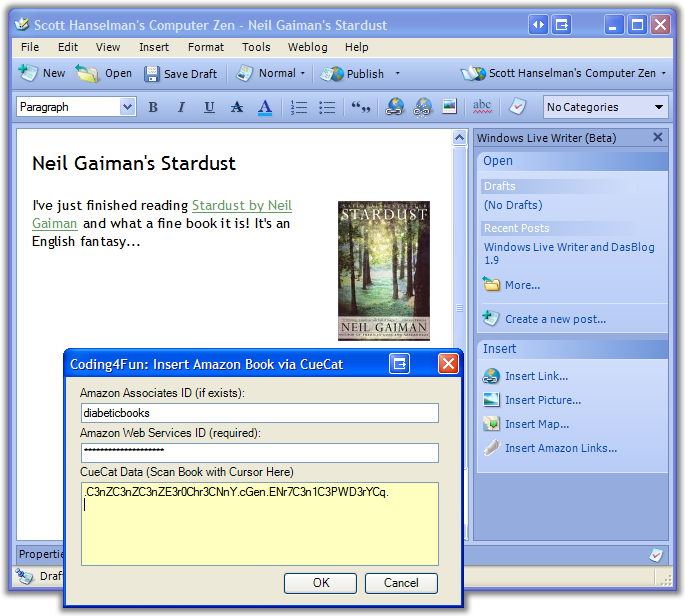Open the Edit menu
Viewport: 685px width, 616px height.
(68, 47)
